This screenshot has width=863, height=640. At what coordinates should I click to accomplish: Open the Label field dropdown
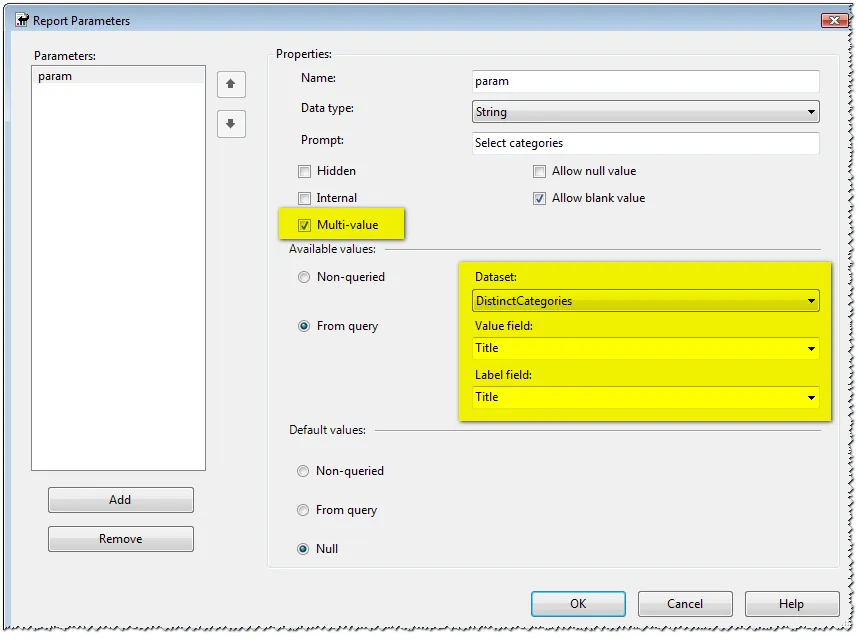pyautogui.click(x=810, y=397)
